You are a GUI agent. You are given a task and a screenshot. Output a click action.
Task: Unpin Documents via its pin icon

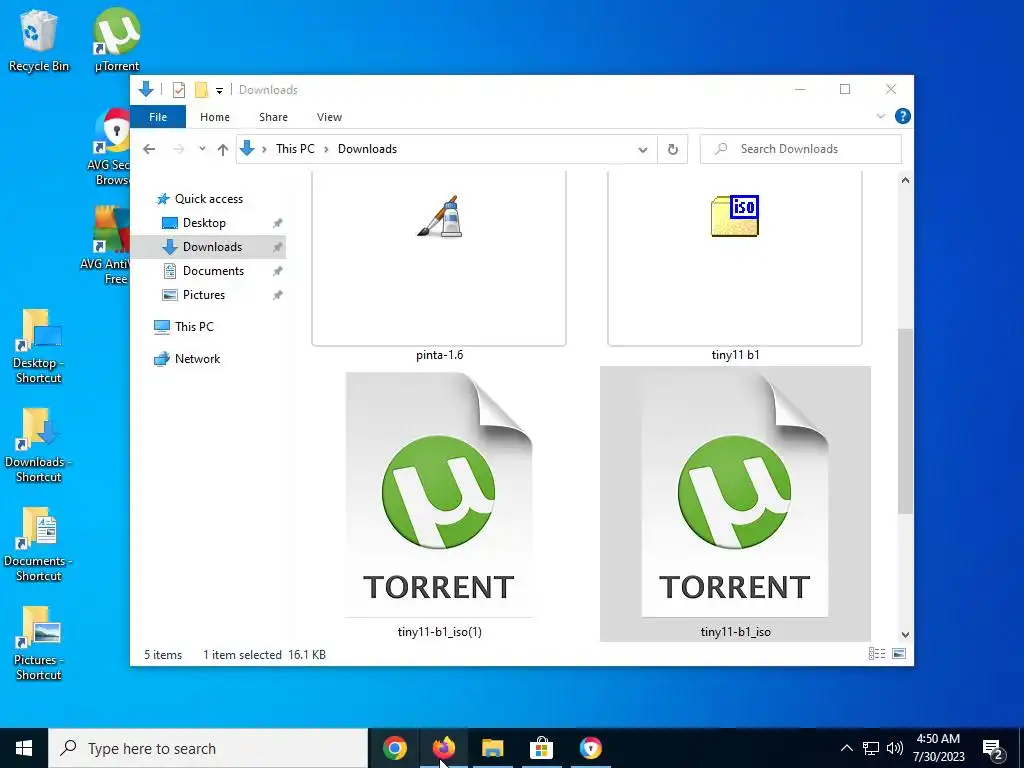click(278, 271)
